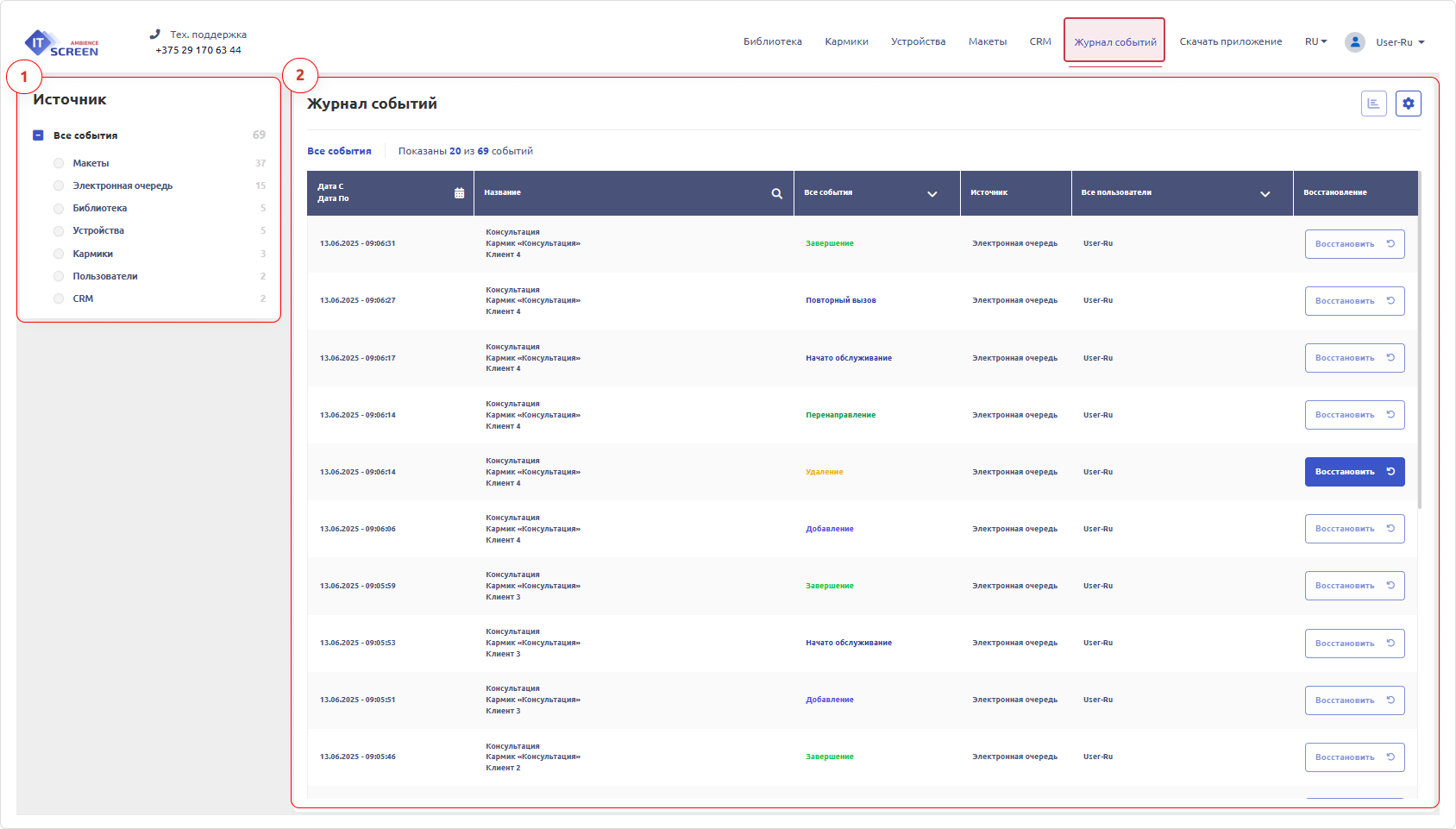Go to the Устройства menu item

[918, 41]
